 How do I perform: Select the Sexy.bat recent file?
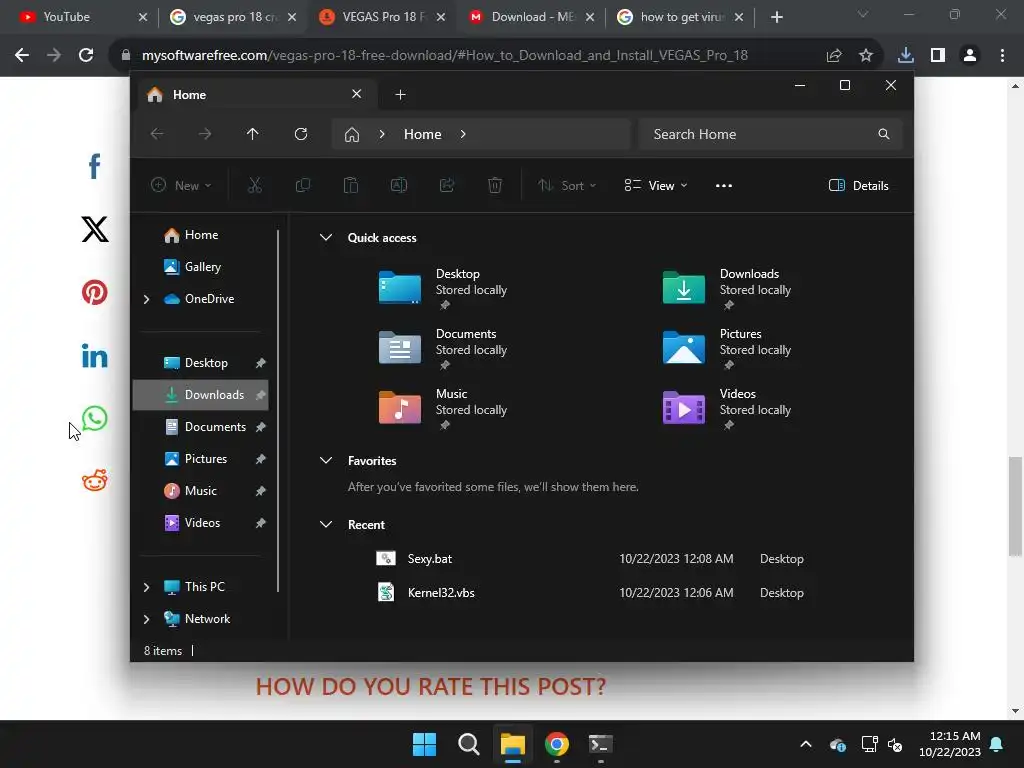(x=590, y=558)
